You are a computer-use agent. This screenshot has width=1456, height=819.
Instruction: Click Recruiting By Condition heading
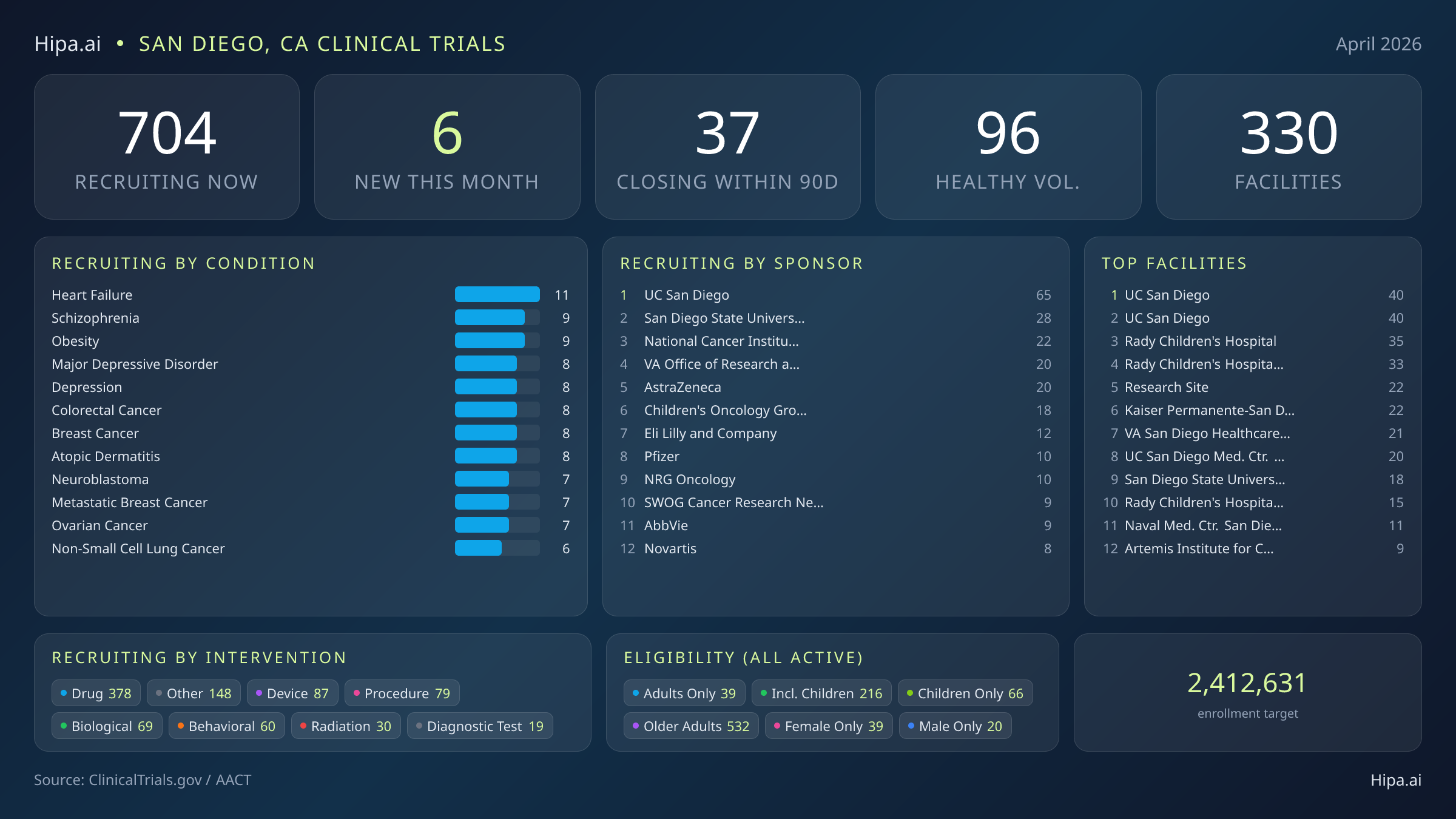click(183, 263)
